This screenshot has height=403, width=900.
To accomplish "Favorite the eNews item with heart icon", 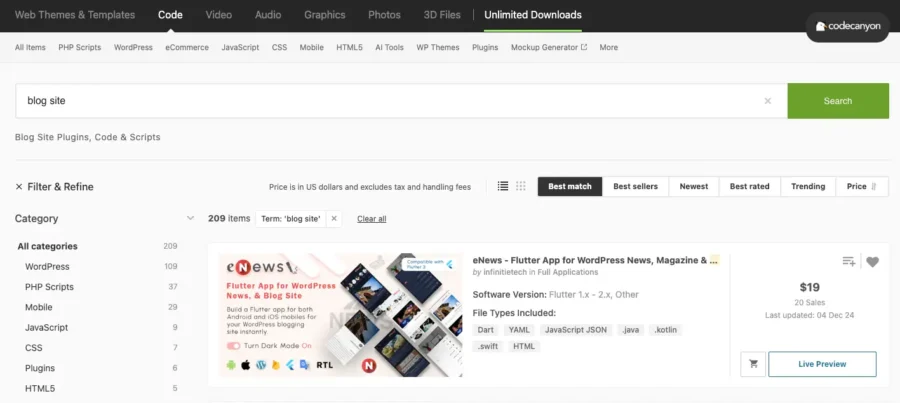I will 872,262.
